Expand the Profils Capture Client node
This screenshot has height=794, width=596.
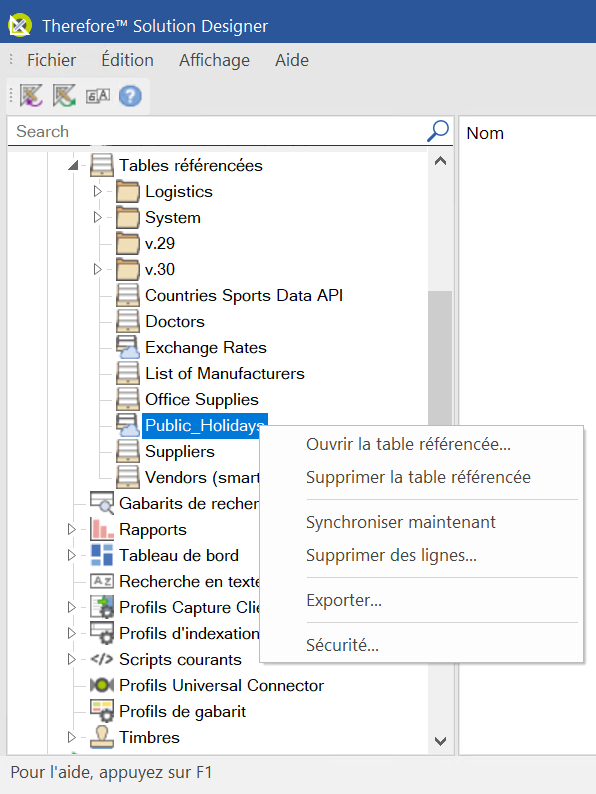pyautogui.click(x=71, y=607)
